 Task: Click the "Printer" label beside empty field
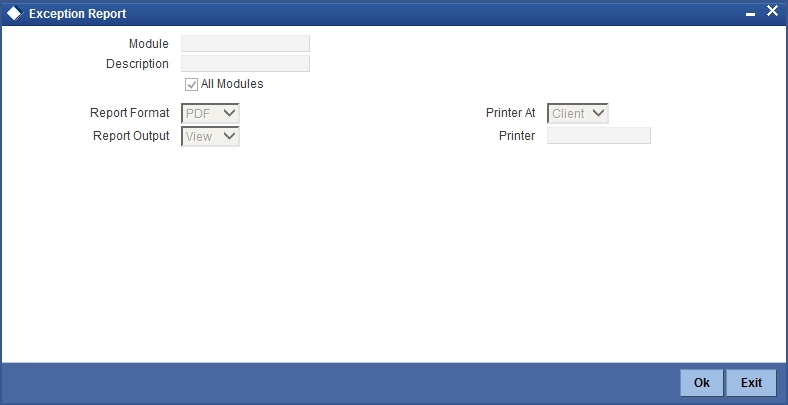pyautogui.click(x=517, y=136)
